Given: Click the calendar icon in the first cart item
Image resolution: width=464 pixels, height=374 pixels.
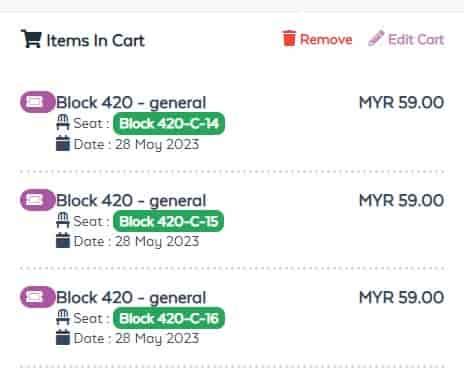Looking at the screenshot, I should click(63, 143).
